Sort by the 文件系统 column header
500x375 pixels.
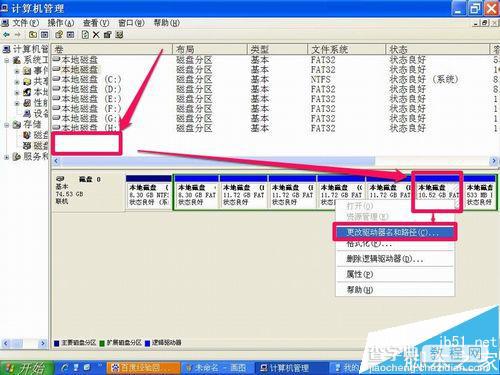(346, 50)
